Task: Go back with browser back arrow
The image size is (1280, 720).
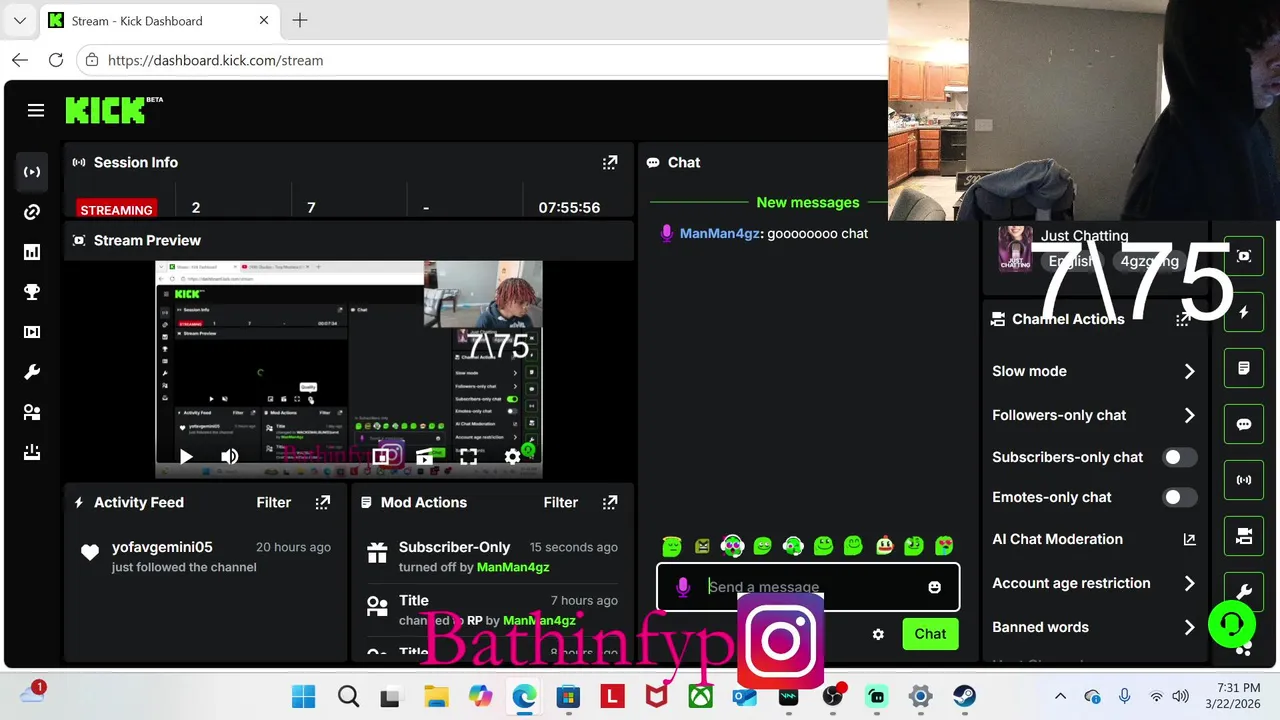Action: click(19, 60)
